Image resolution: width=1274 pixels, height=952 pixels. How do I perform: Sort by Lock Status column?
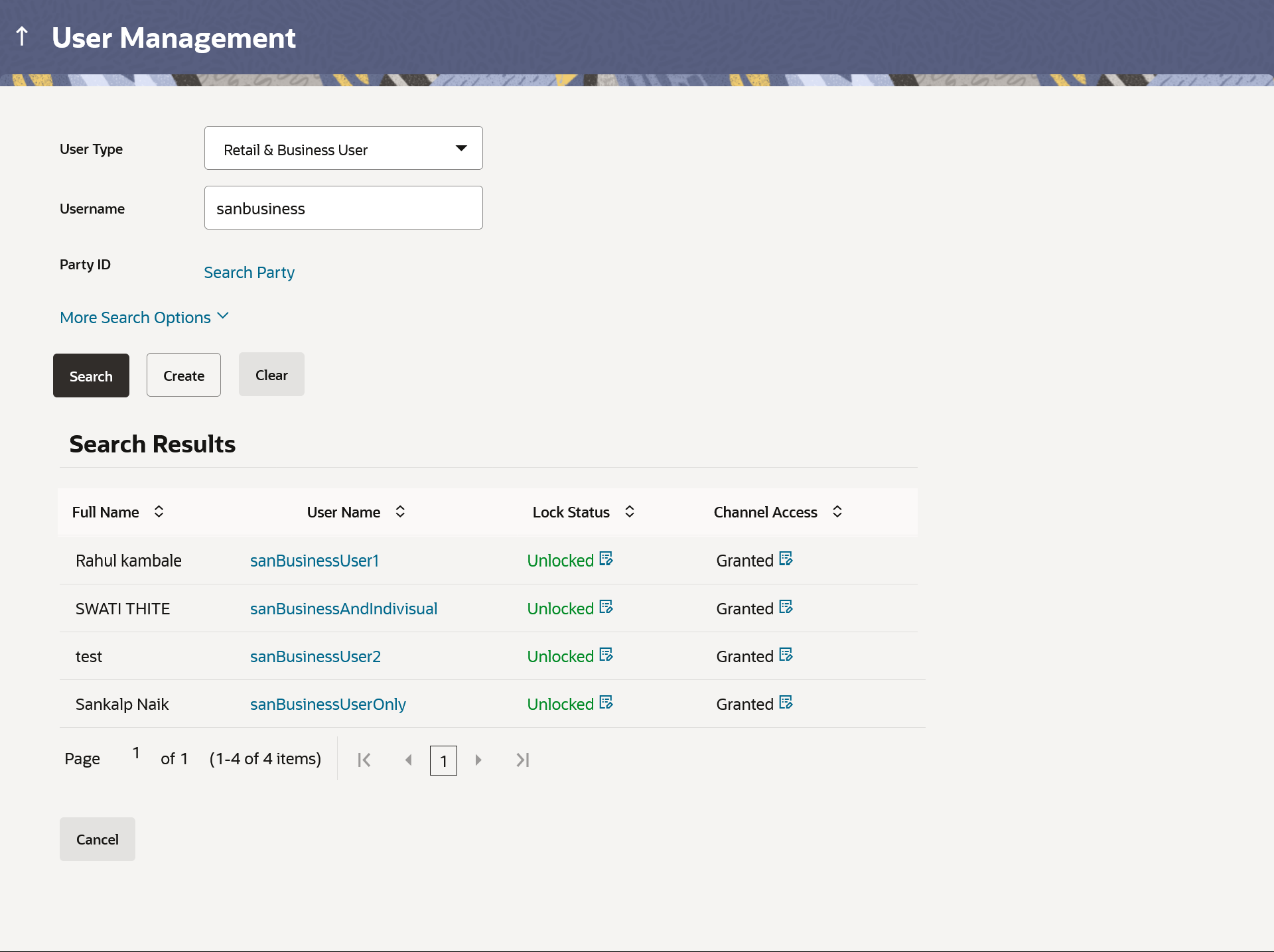point(630,511)
